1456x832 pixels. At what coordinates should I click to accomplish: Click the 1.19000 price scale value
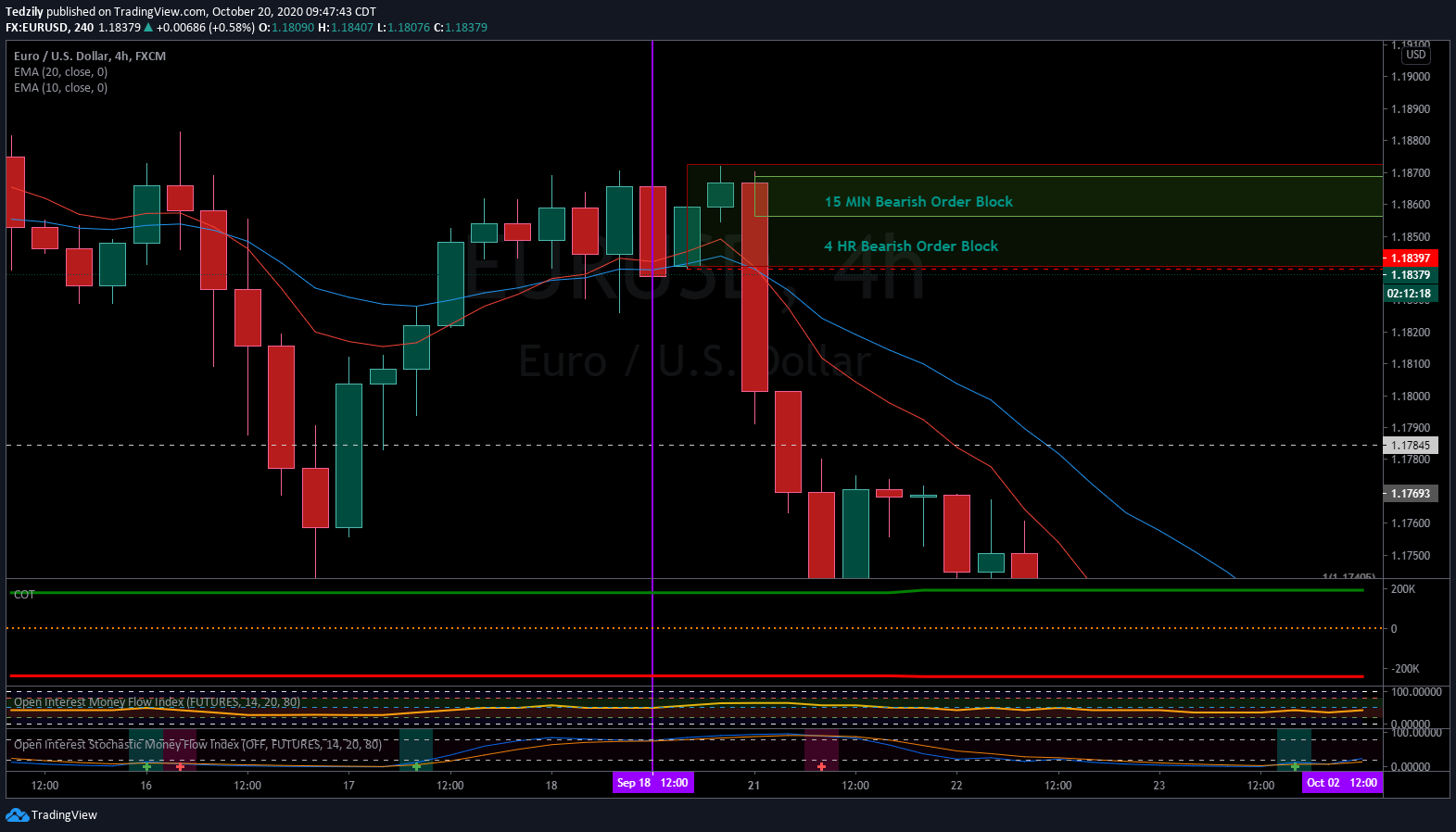[1411, 77]
